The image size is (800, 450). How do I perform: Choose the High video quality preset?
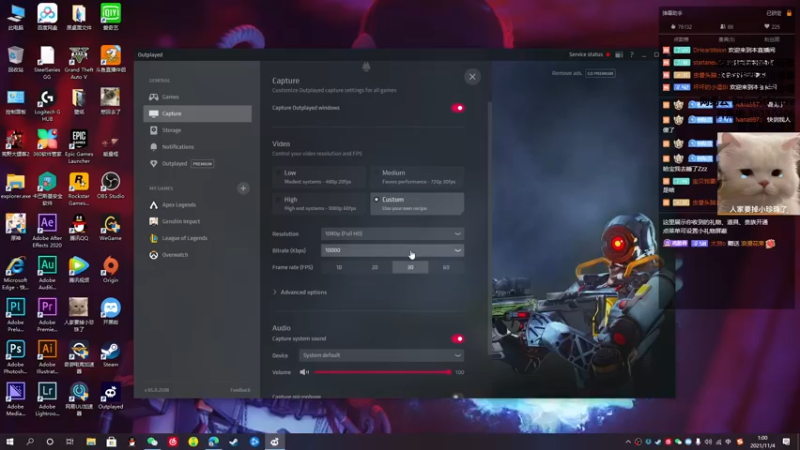(319, 204)
